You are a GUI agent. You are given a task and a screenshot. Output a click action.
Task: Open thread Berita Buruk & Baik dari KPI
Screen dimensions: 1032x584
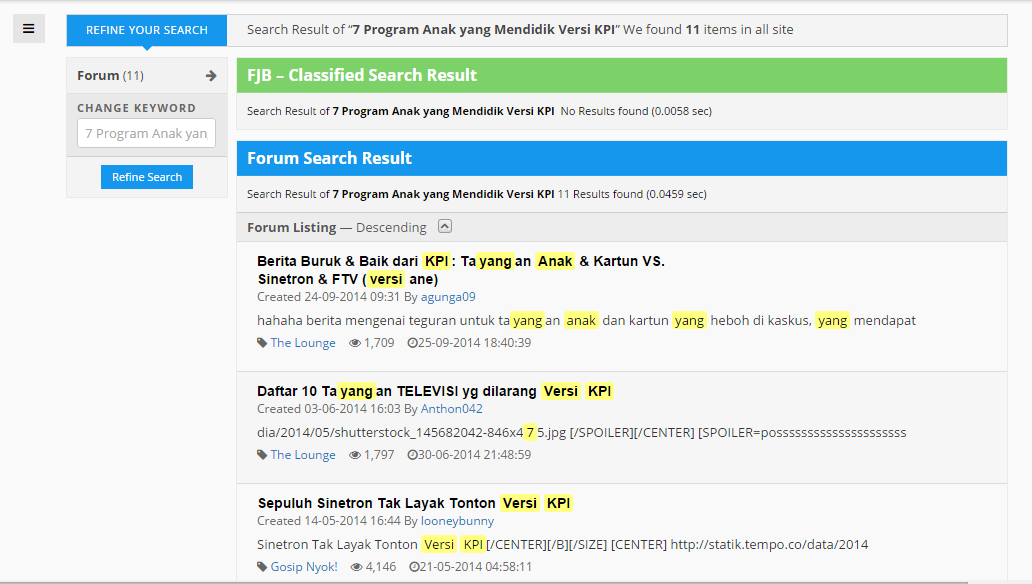pos(461,270)
